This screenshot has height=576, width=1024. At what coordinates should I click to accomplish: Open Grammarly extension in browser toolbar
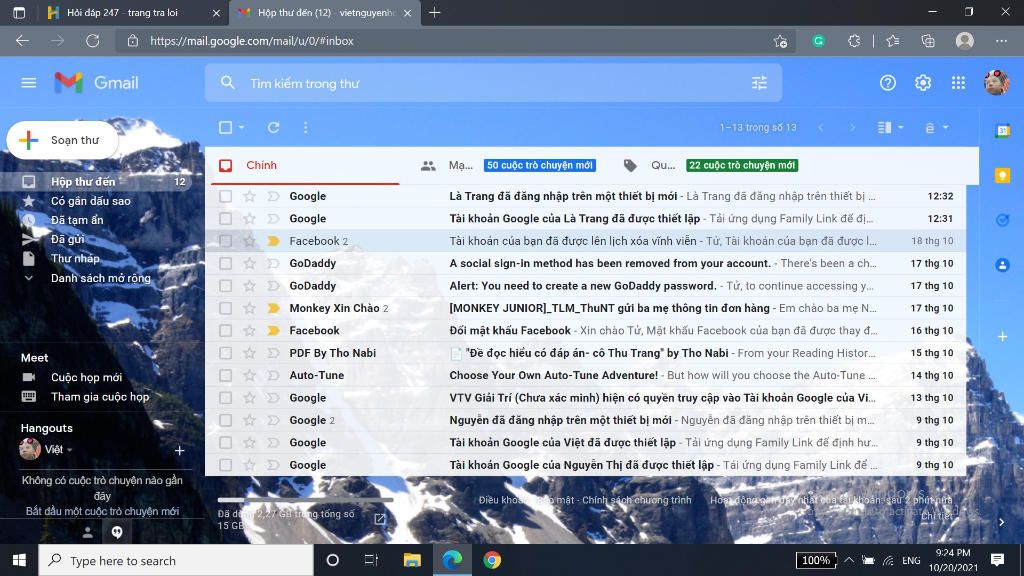818,40
